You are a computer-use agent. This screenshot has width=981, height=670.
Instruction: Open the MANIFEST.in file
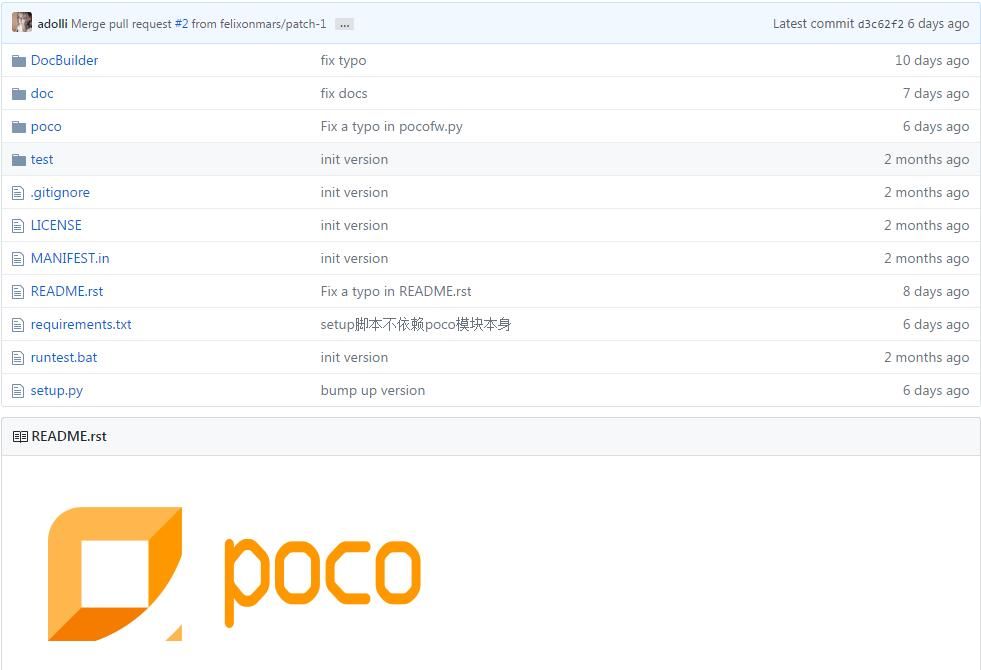pos(70,258)
